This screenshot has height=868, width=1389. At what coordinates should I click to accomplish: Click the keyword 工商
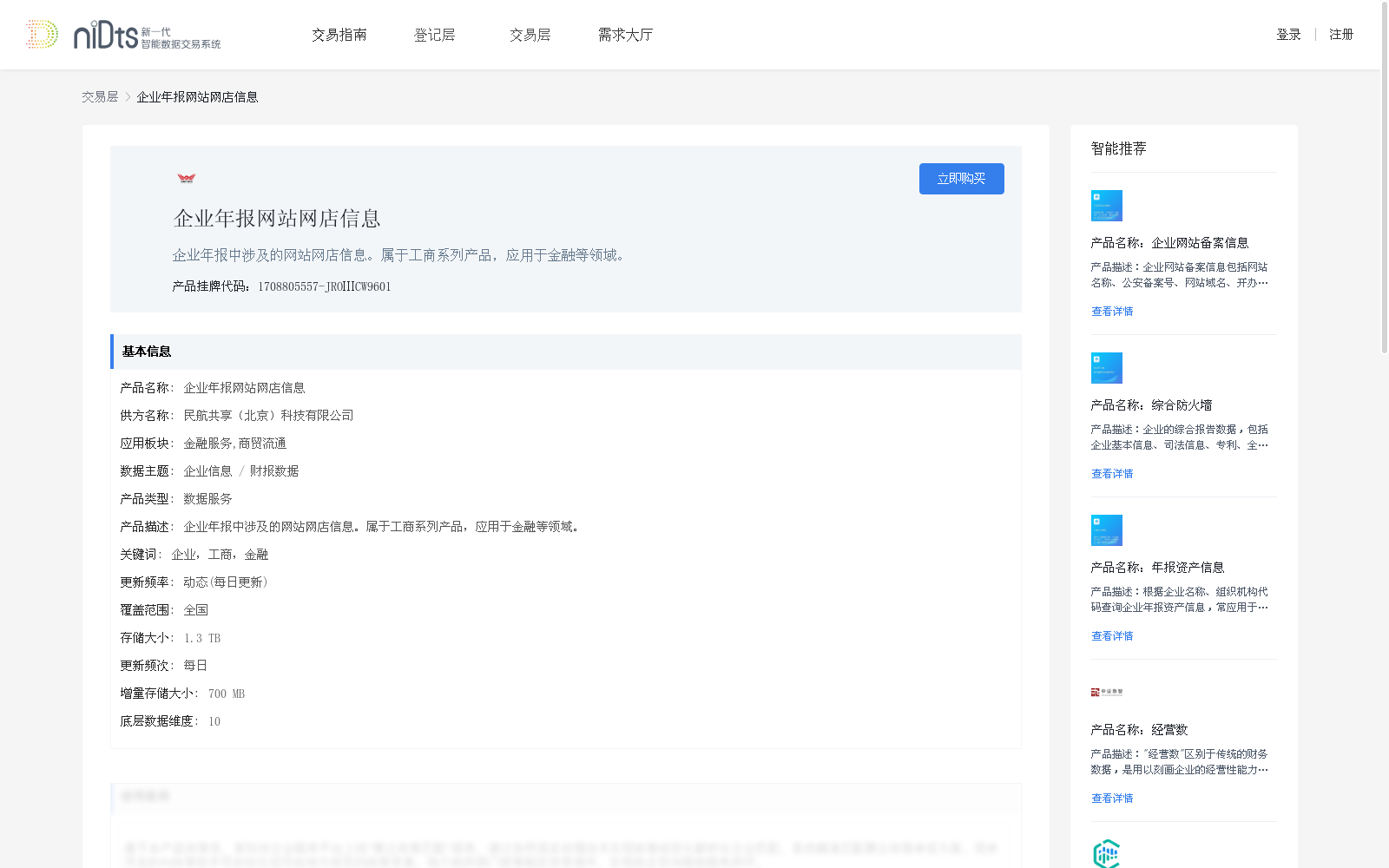[x=220, y=555]
